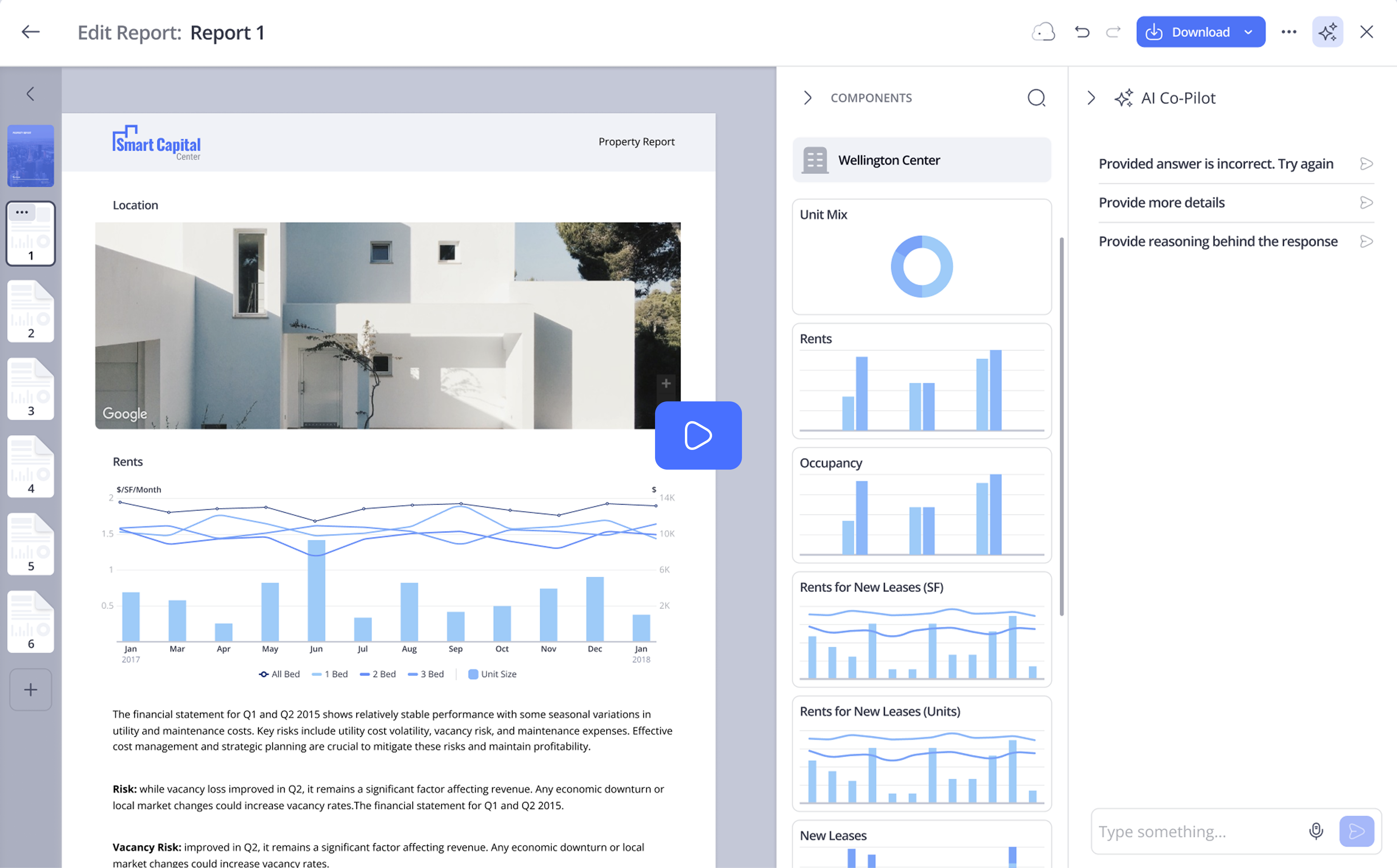Toggle the Unit Size legend series
The width and height of the screenshot is (1397, 868).
tap(492, 674)
